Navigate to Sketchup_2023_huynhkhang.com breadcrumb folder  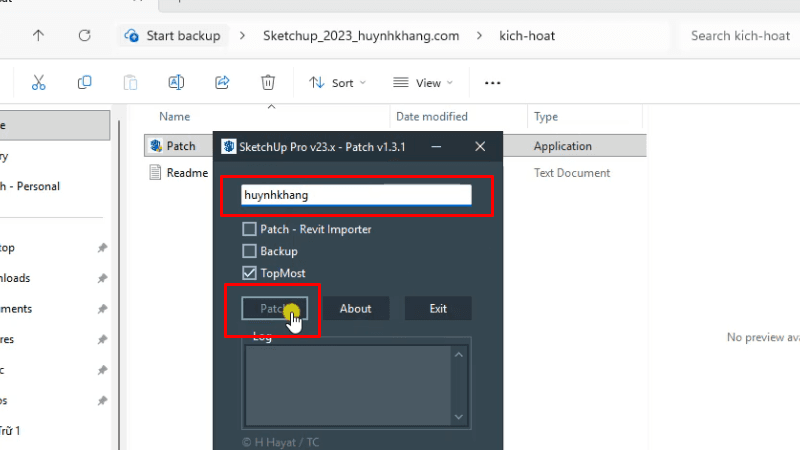(x=361, y=36)
